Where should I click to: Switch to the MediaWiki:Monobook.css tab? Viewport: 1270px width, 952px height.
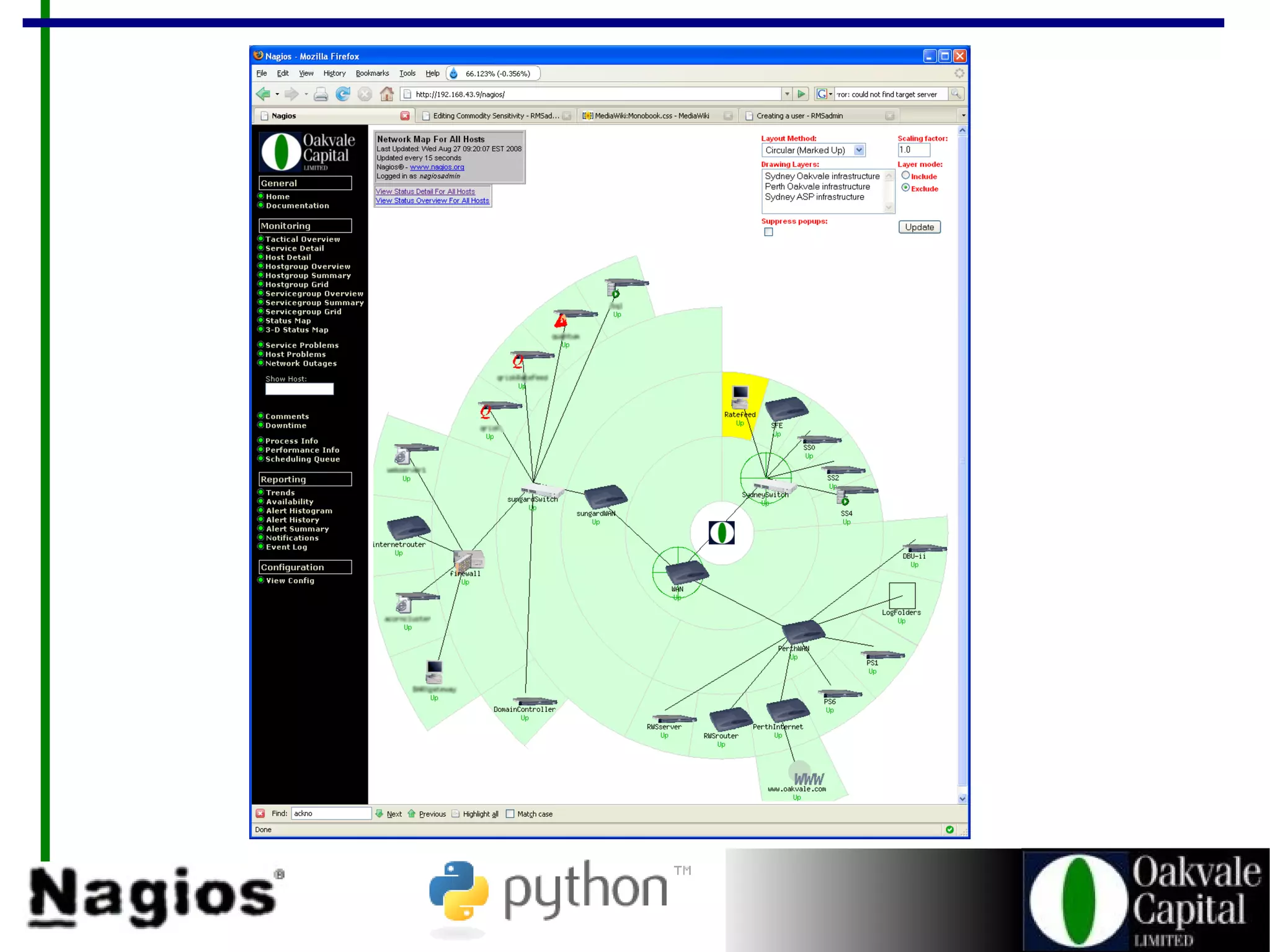[651, 116]
